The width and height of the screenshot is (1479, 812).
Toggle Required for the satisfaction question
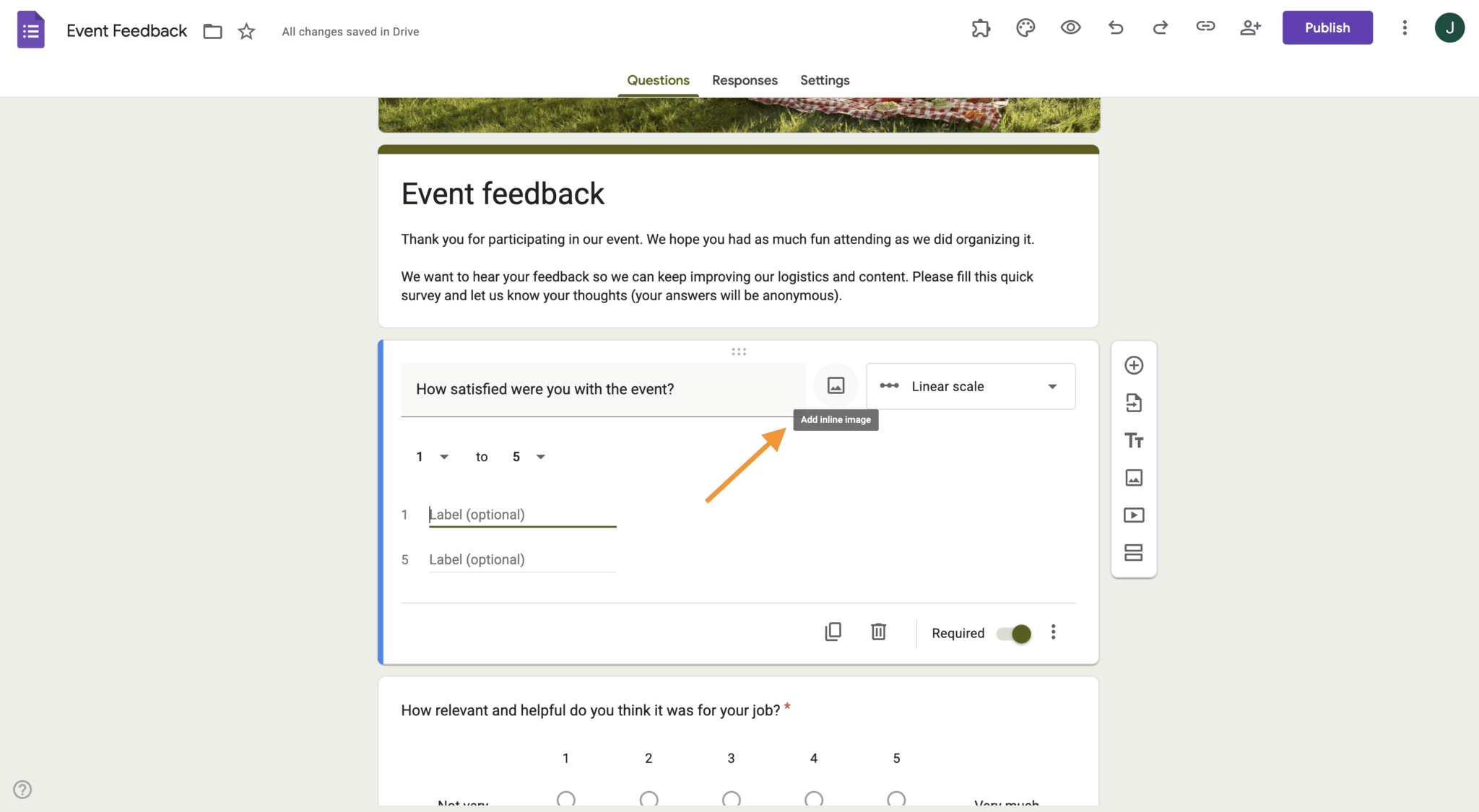[x=1015, y=633]
